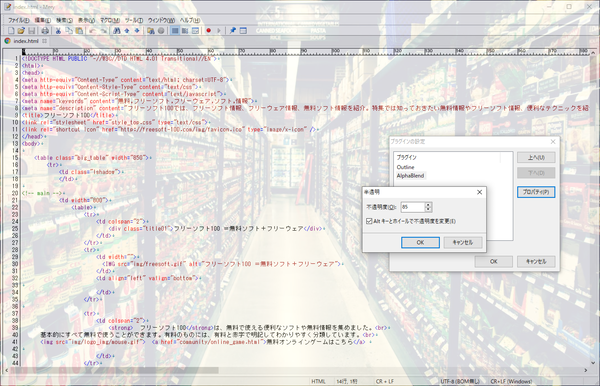Cancel the プラグインの設定 dialog
The width and height of the screenshot is (600, 386).
click(536, 262)
